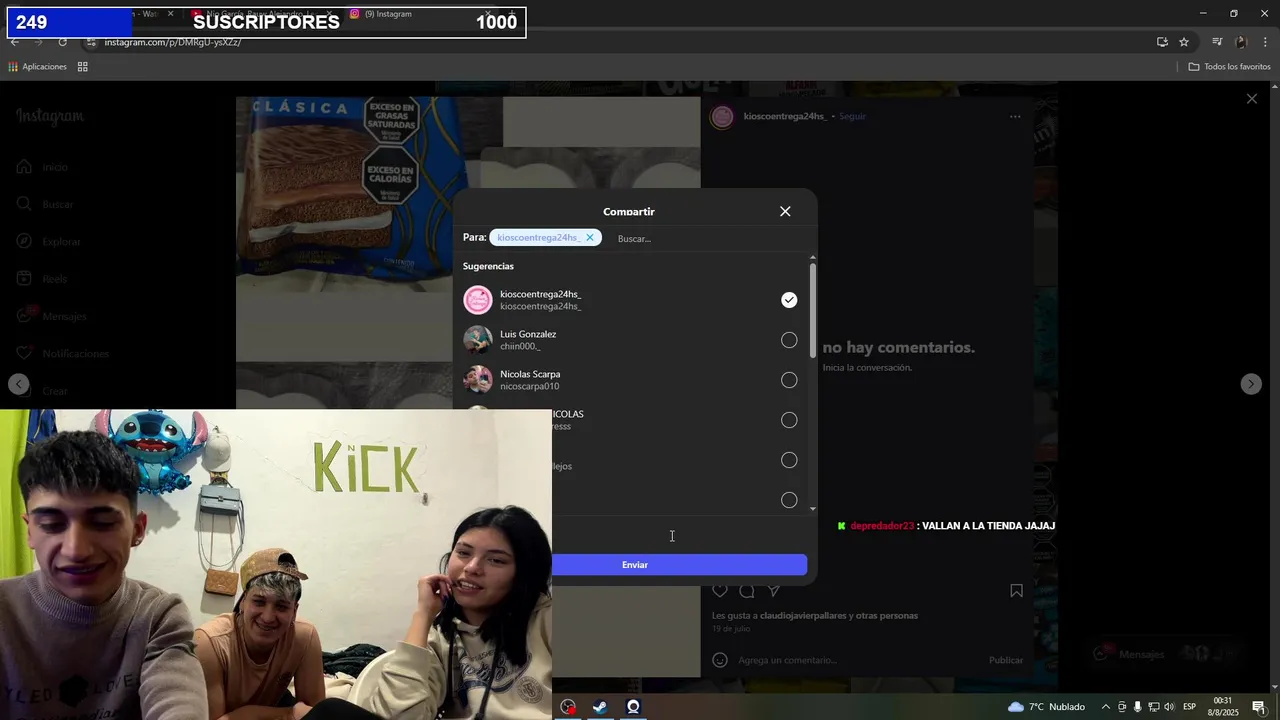Open Notificaciones in the Instagram sidebar
Image resolution: width=1280 pixels, height=720 pixels.
pyautogui.click(x=62, y=353)
